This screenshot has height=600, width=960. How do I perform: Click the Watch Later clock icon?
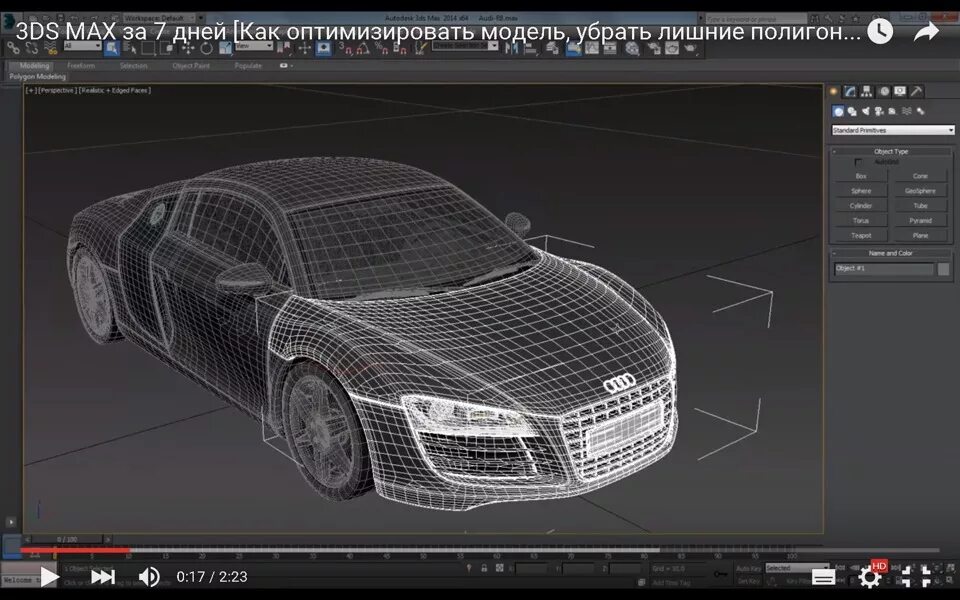coord(880,31)
